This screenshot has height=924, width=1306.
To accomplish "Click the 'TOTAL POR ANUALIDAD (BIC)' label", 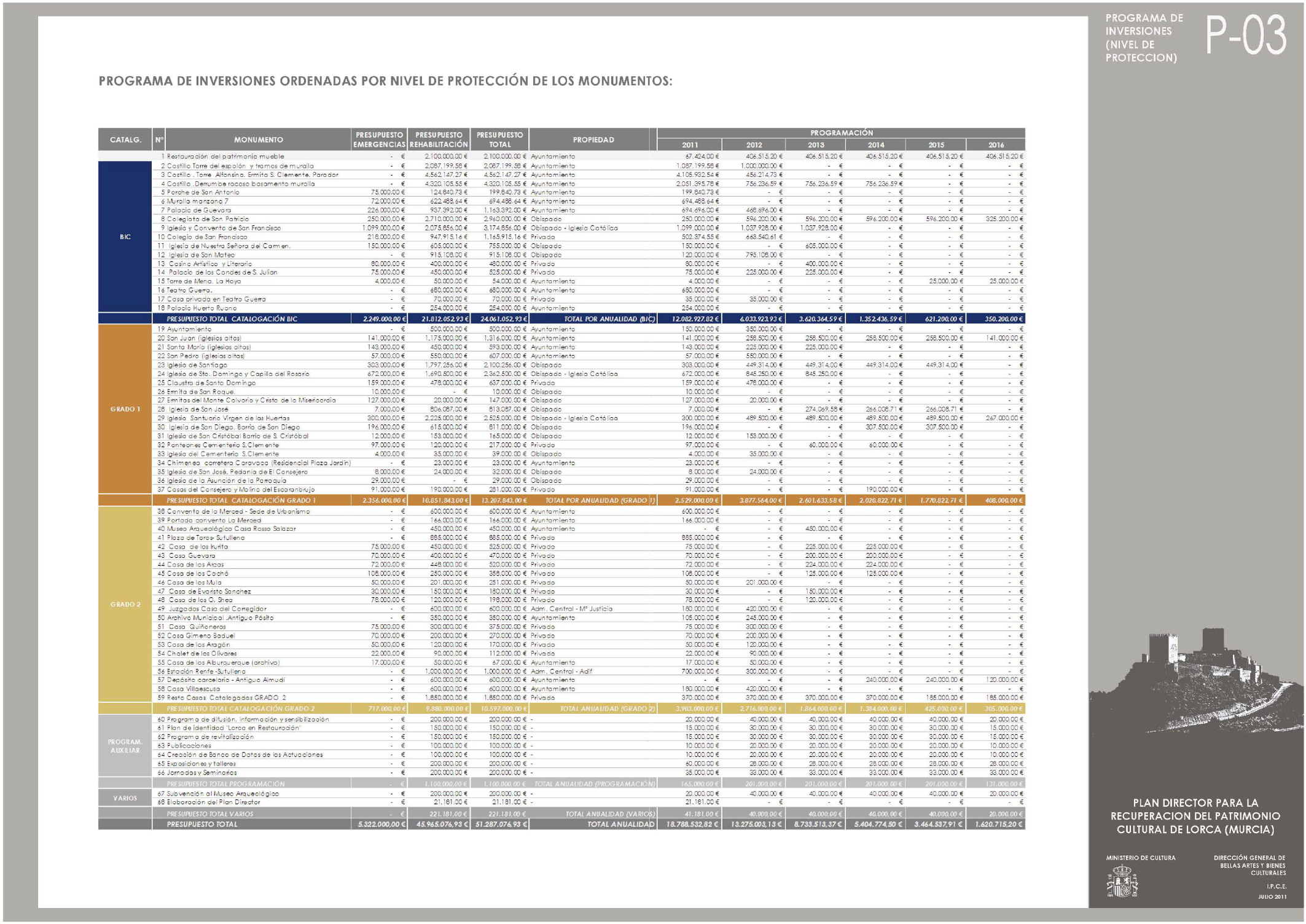I will click(x=610, y=319).
